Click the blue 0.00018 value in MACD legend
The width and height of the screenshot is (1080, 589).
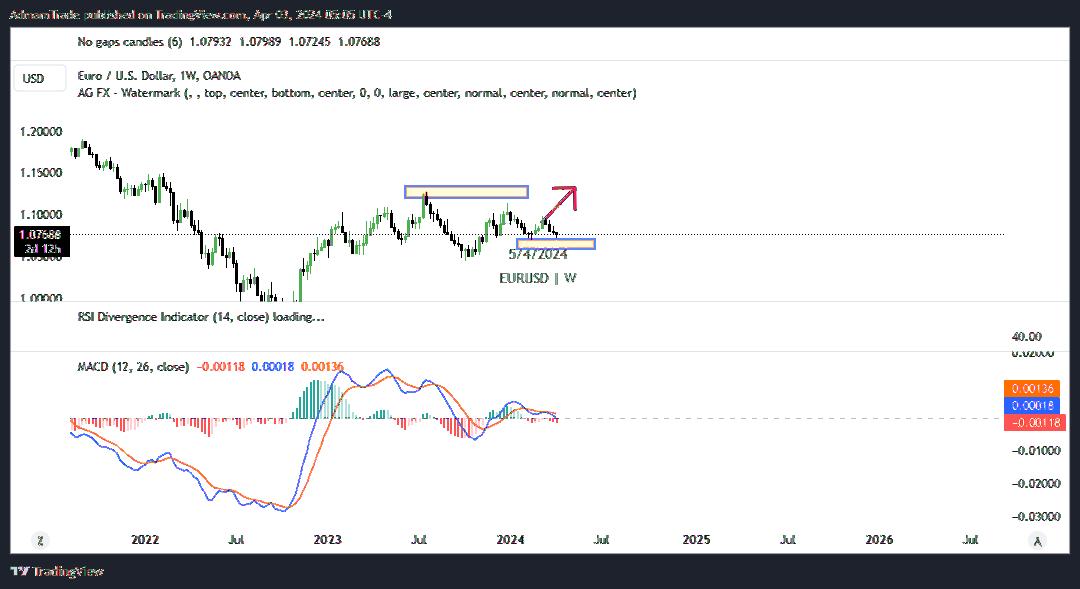tap(273, 366)
